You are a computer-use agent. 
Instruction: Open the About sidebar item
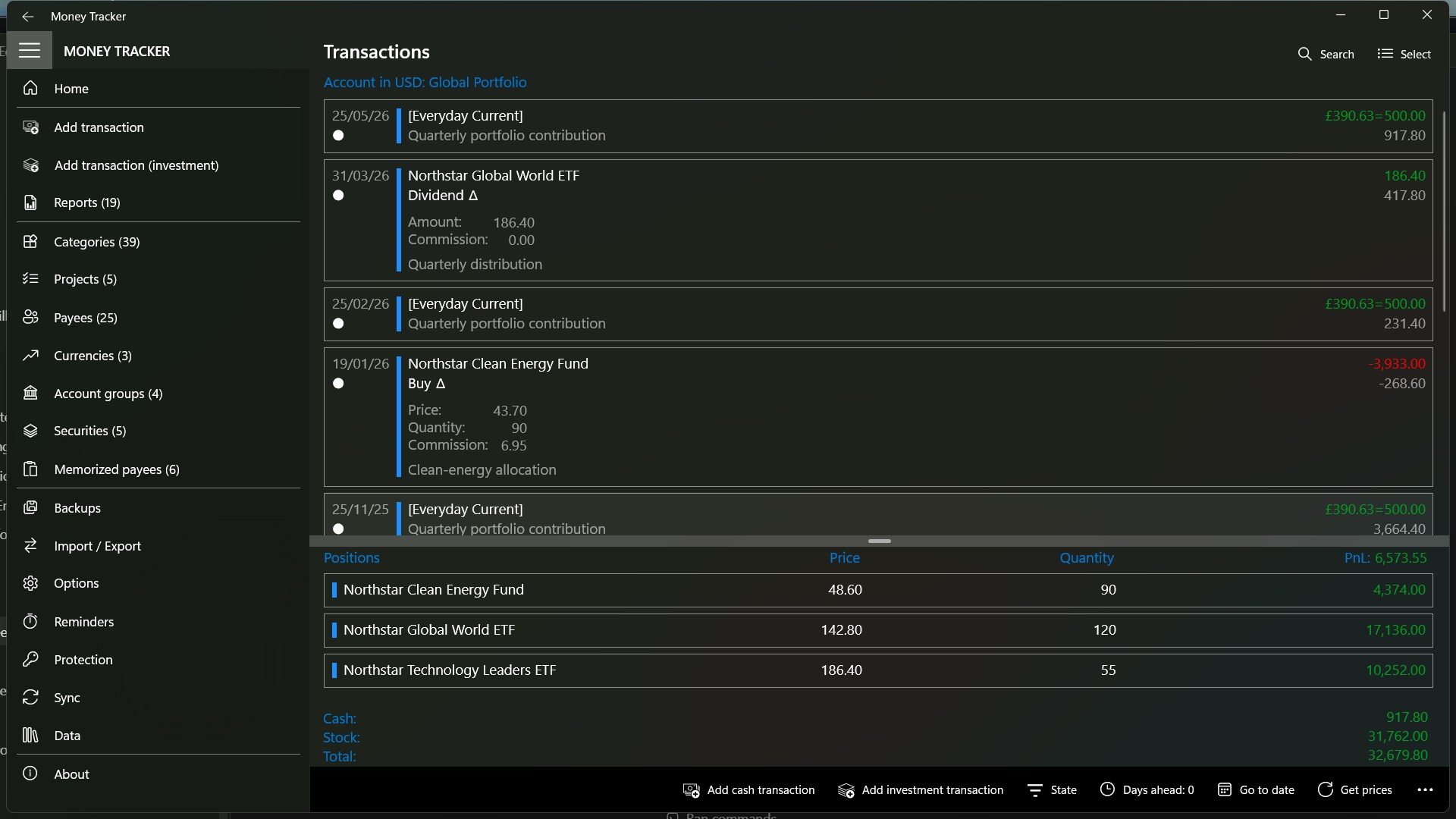[158, 773]
